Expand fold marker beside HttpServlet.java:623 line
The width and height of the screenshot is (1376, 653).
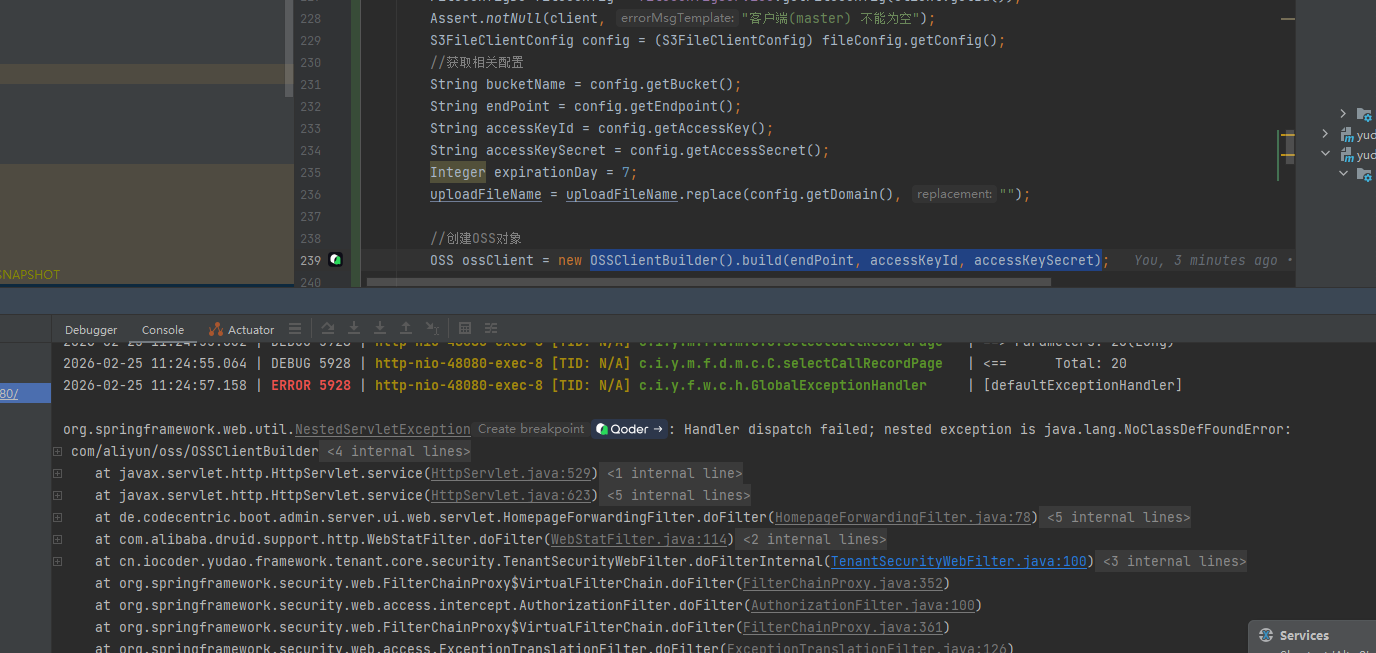click(x=58, y=496)
